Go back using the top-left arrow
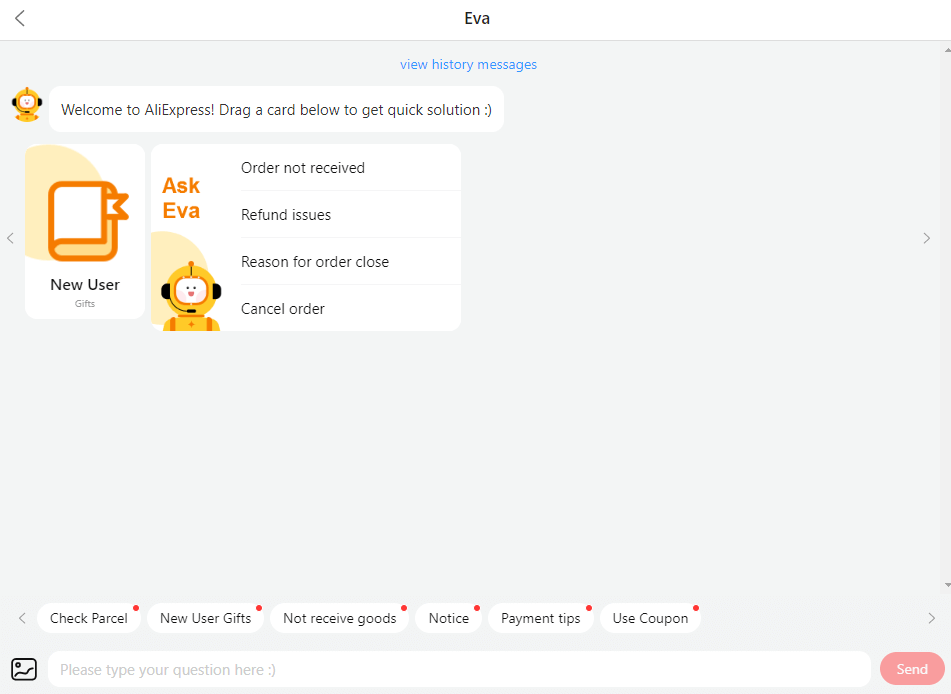The height and width of the screenshot is (694, 951). (x=20, y=18)
